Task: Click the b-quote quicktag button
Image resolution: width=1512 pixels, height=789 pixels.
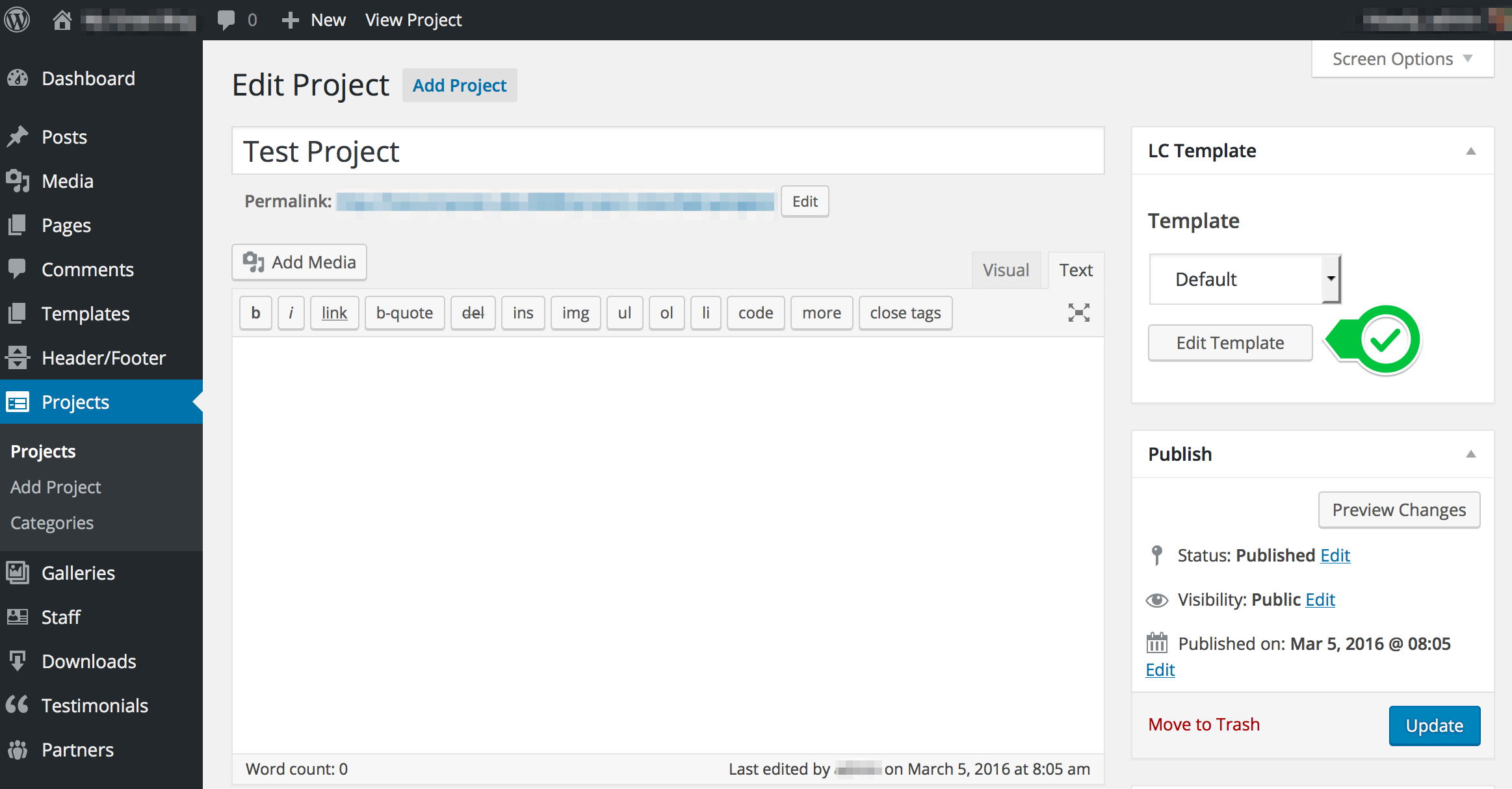Action: tap(404, 313)
